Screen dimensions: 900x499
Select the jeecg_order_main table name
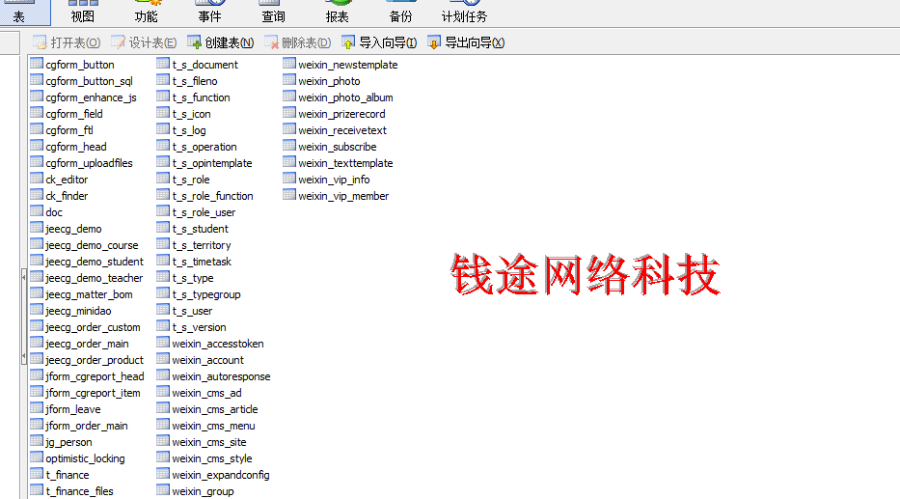coord(87,344)
